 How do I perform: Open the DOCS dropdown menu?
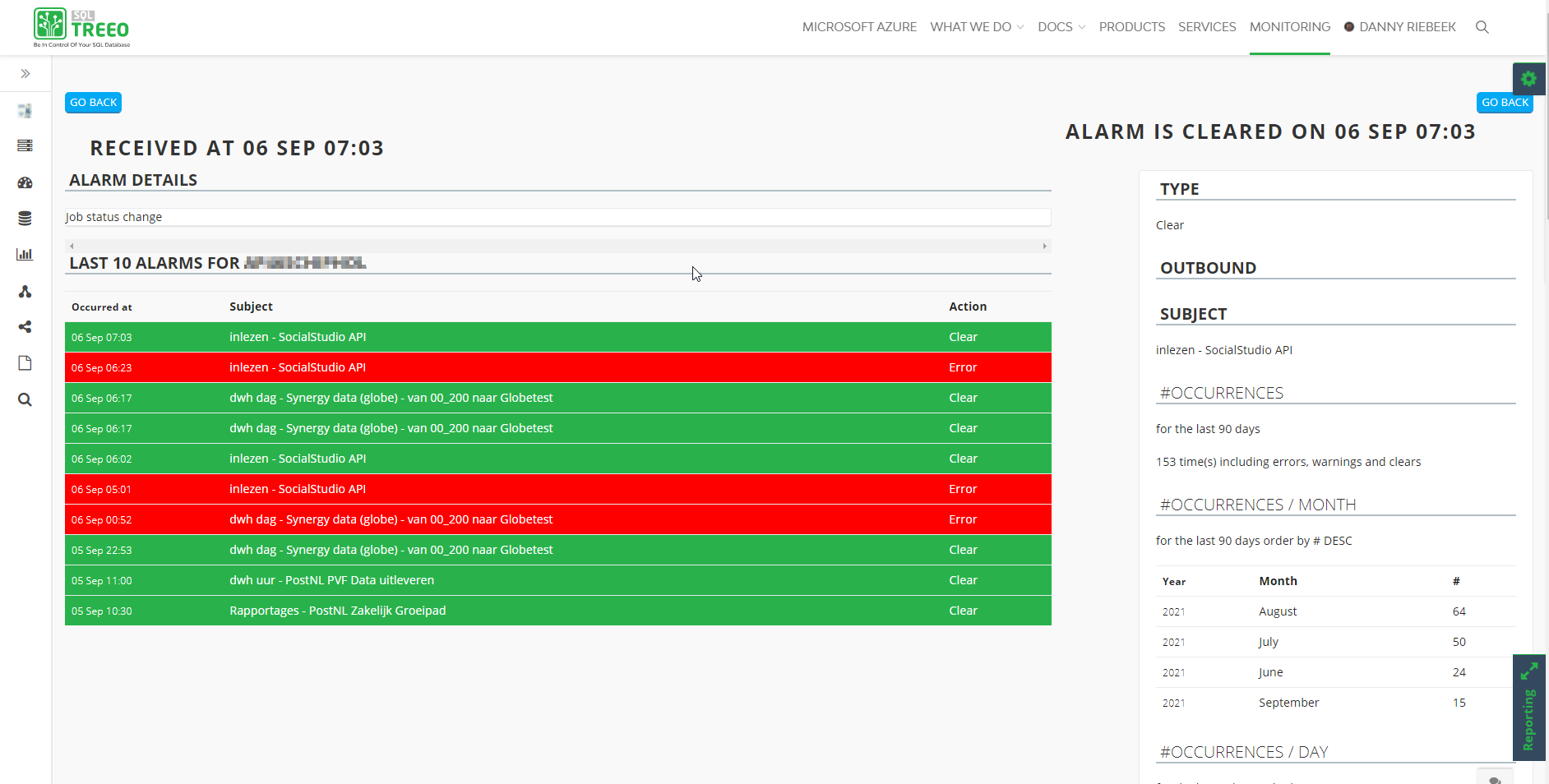point(1061,27)
